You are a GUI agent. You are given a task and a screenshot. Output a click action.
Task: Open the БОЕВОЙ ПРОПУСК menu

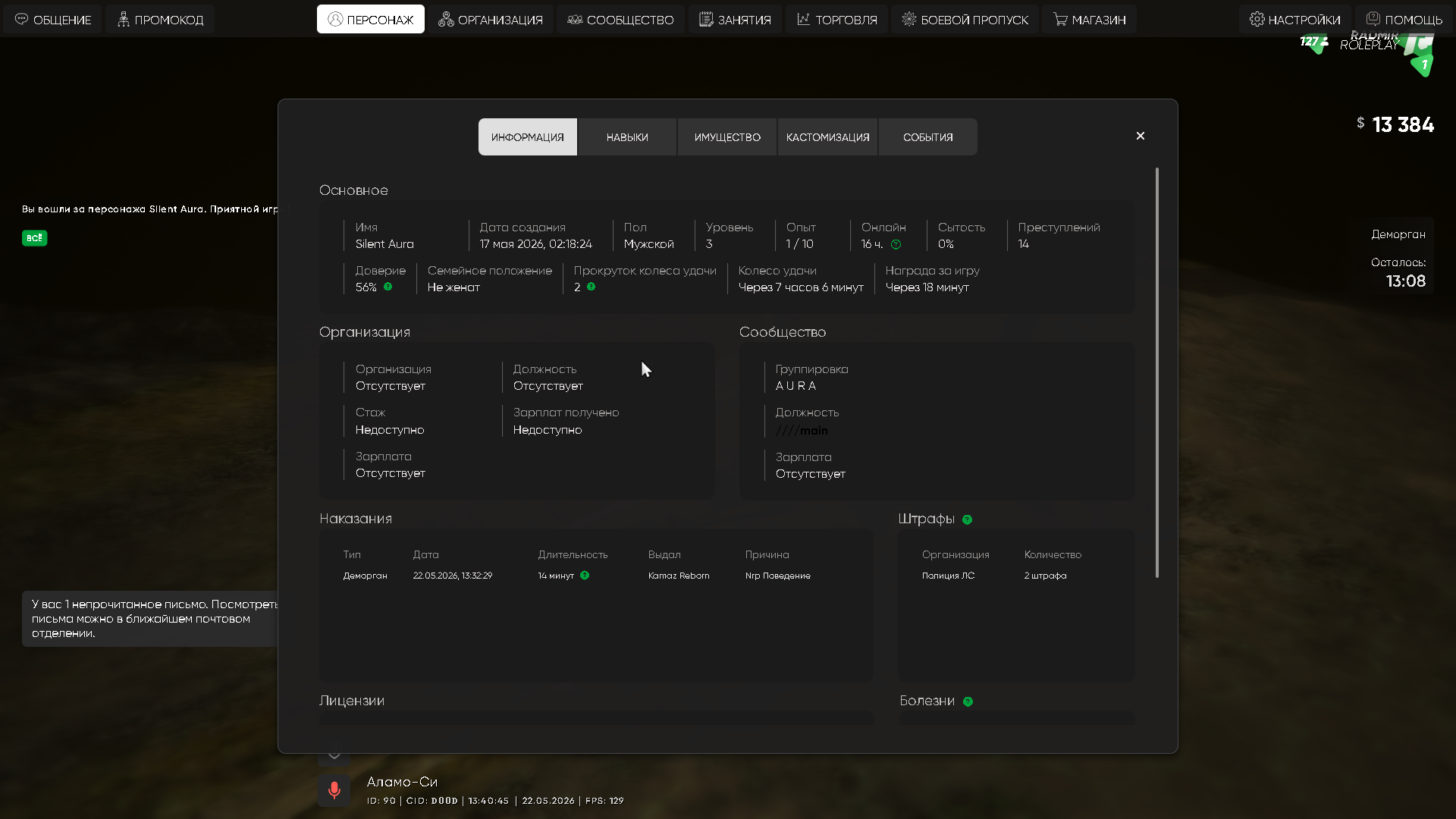point(965,20)
